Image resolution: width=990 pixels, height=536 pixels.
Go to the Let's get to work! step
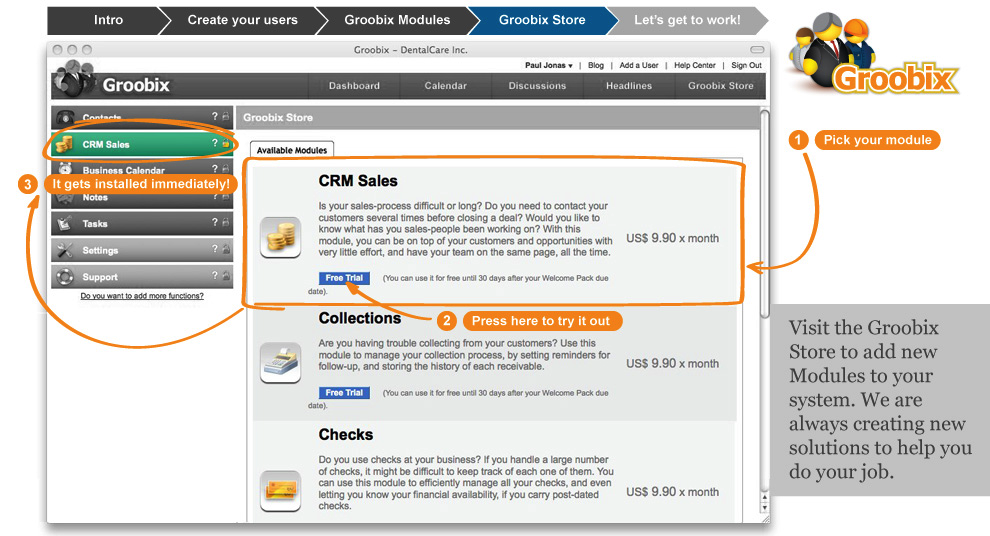pos(687,20)
